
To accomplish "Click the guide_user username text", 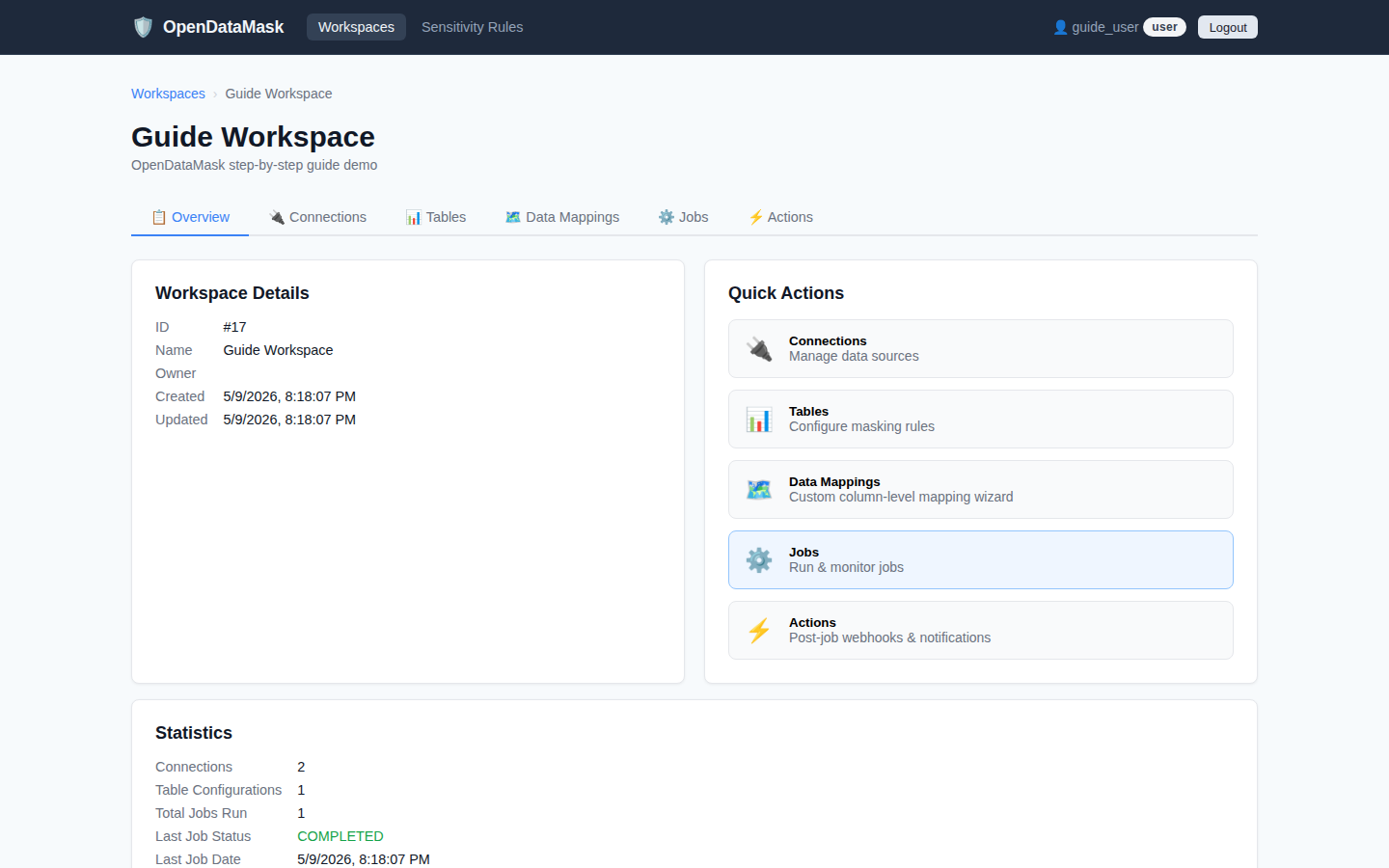I will tap(1105, 27).
